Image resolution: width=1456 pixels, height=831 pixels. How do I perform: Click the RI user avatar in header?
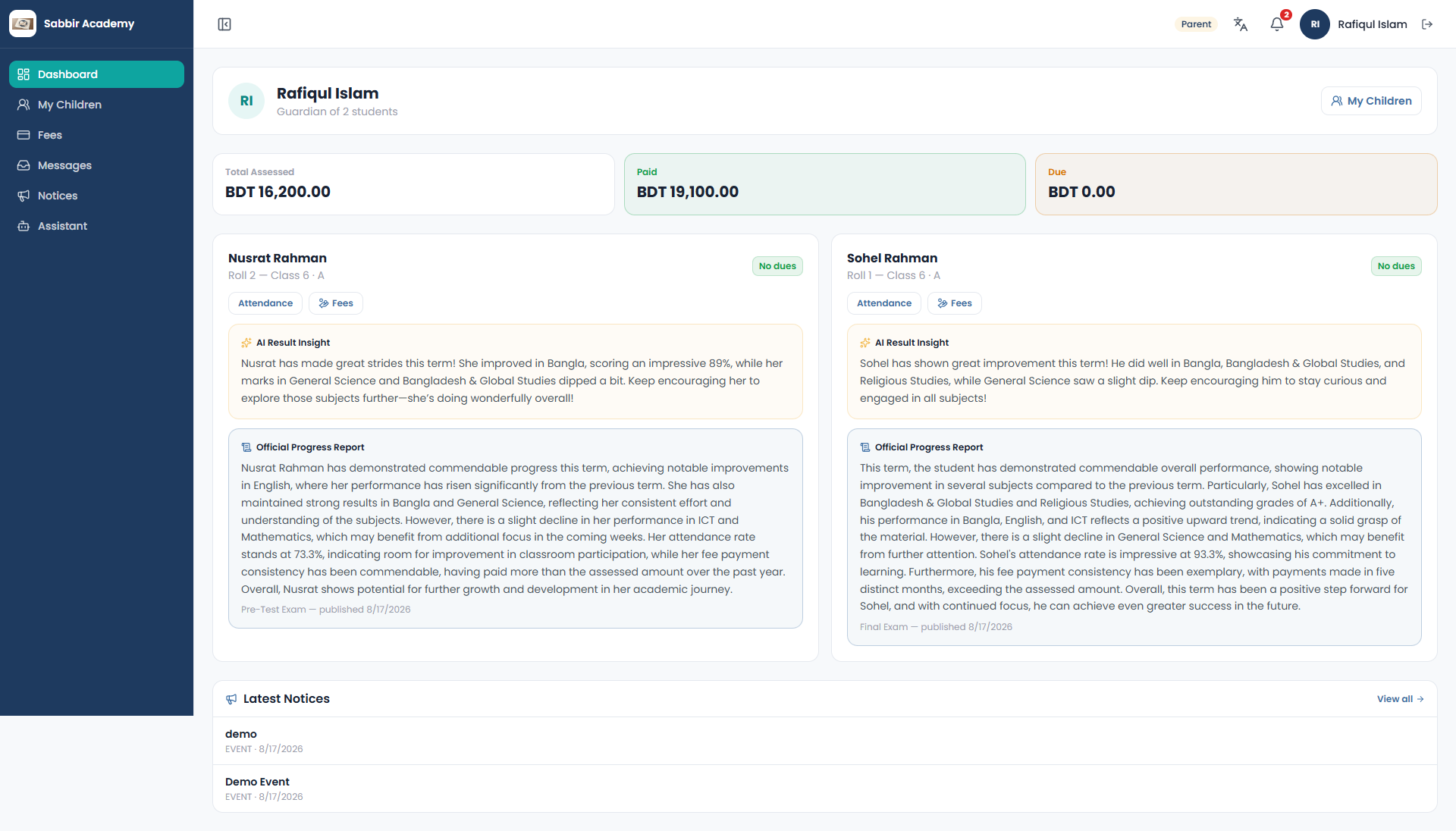coord(1315,24)
